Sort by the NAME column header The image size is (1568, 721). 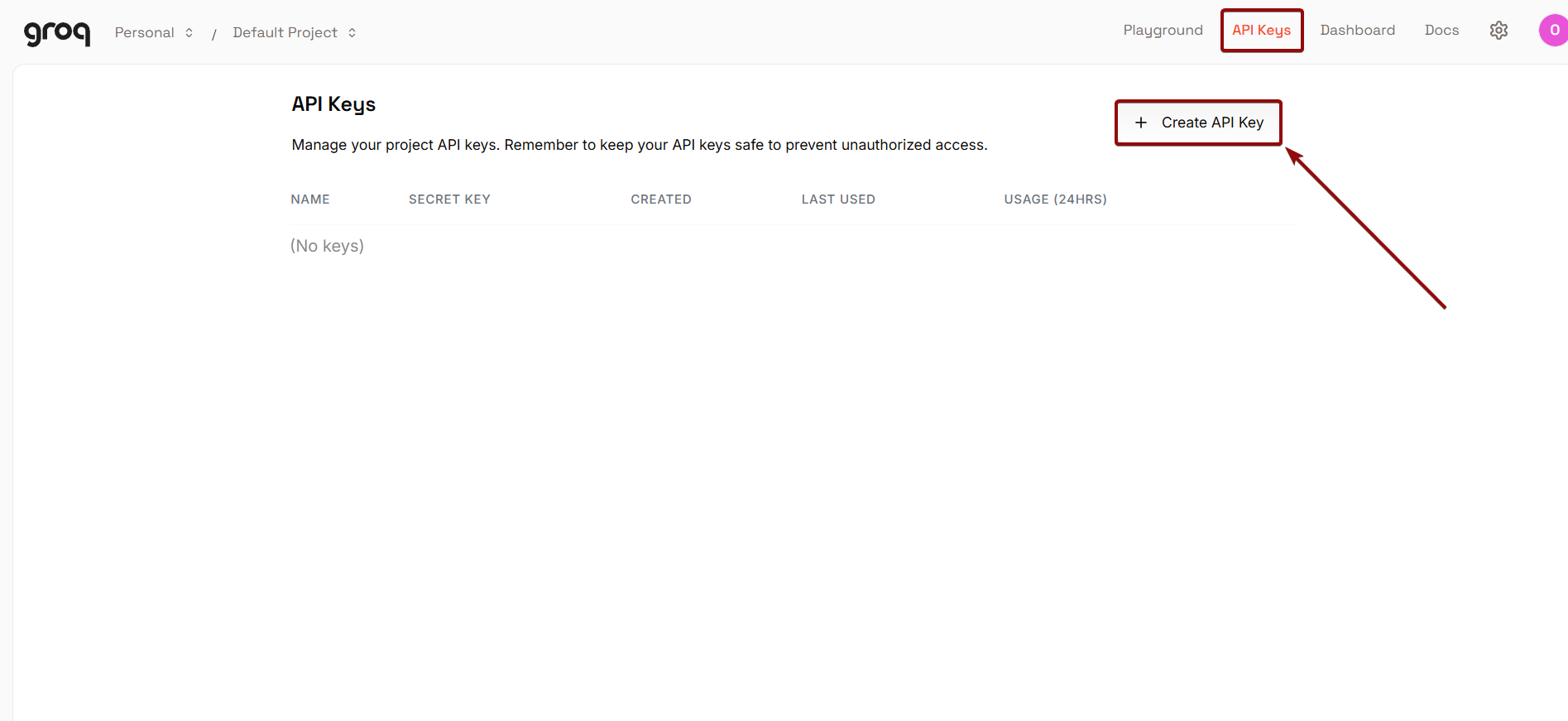tap(309, 199)
